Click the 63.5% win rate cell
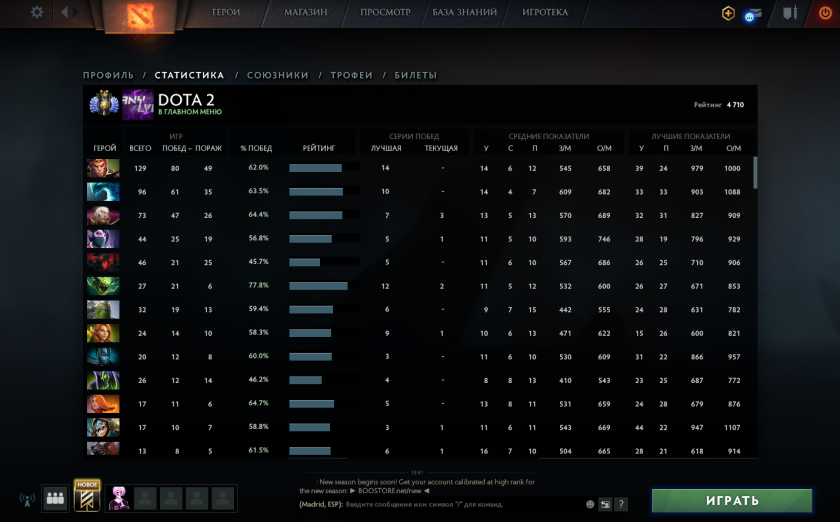 pyautogui.click(x=258, y=191)
